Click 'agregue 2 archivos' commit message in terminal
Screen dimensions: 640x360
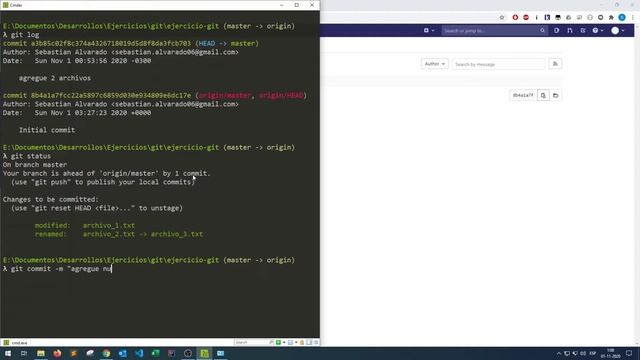(x=55, y=78)
